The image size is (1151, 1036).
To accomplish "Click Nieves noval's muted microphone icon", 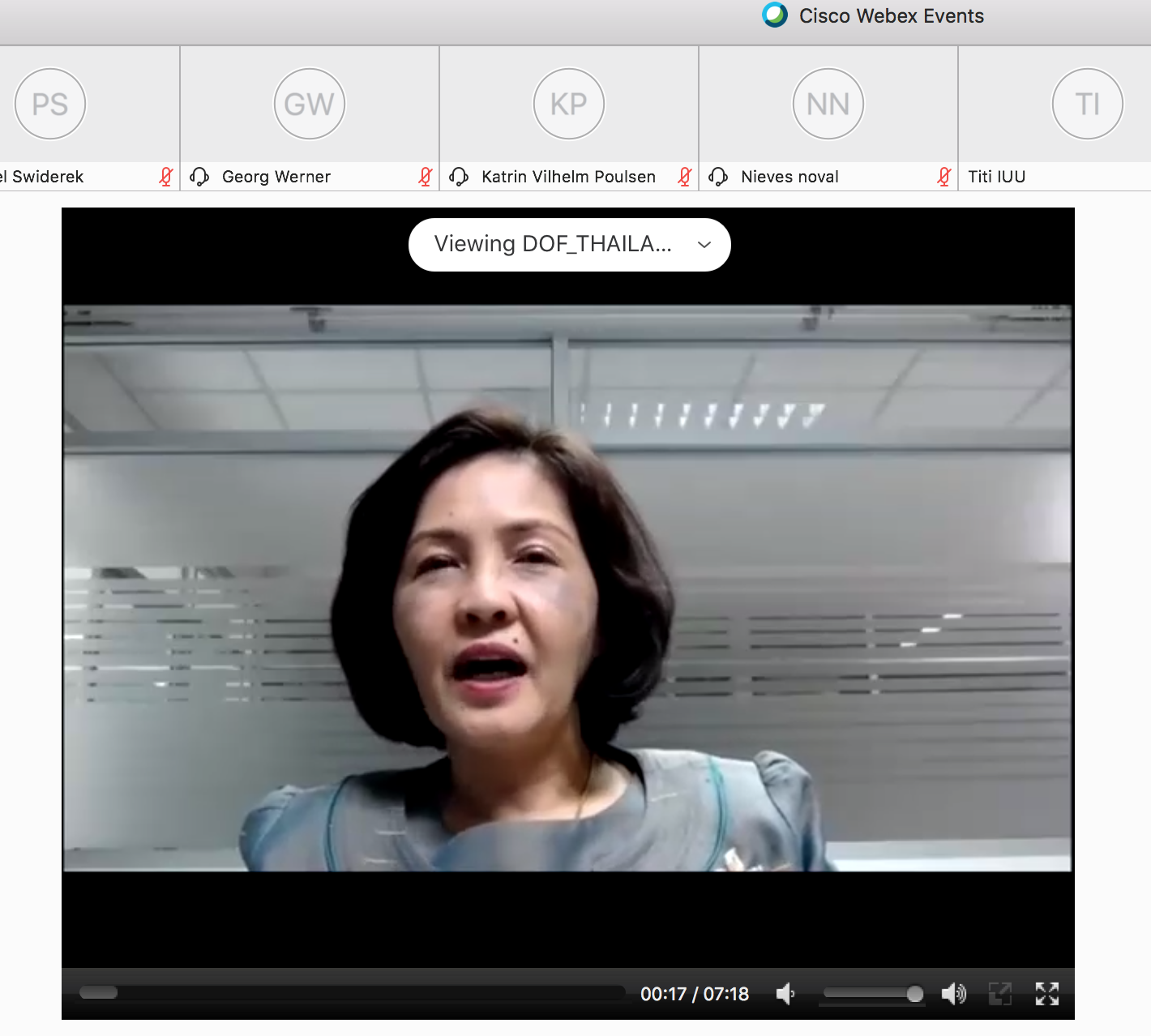I will tap(944, 177).
